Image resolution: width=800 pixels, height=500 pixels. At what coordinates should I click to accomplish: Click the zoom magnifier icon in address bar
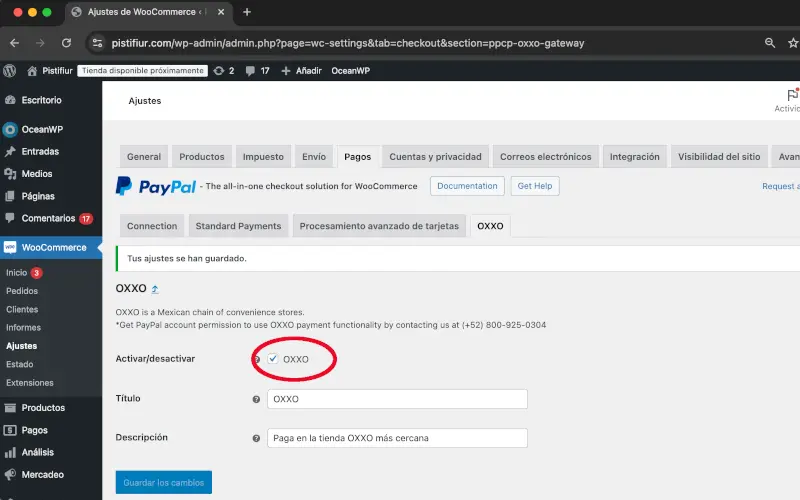coord(770,43)
